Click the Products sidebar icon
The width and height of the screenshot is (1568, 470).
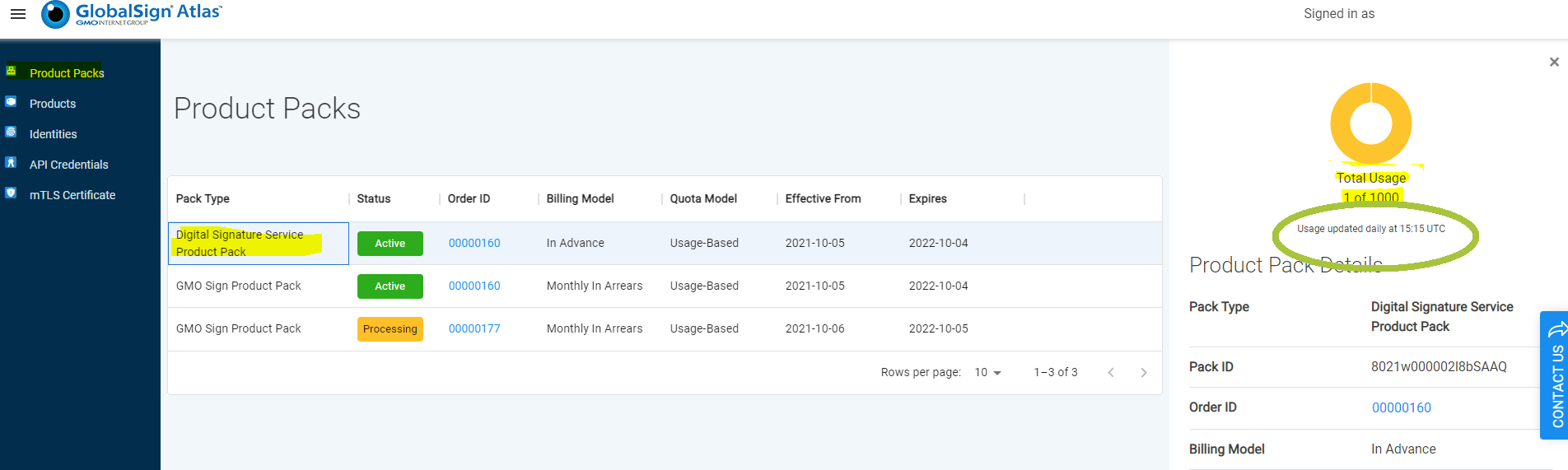click(12, 102)
